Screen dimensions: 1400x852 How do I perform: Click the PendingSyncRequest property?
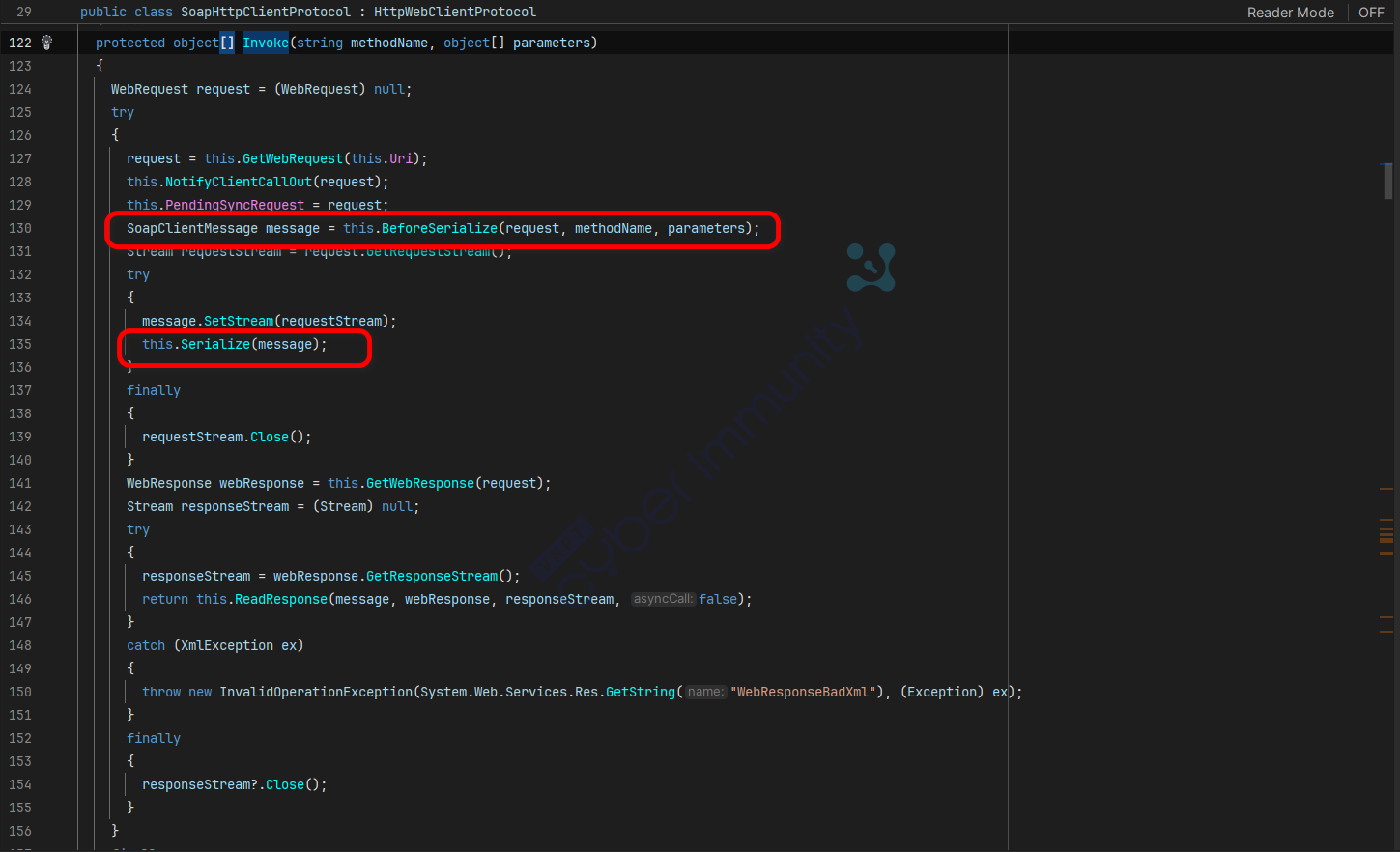click(235, 205)
